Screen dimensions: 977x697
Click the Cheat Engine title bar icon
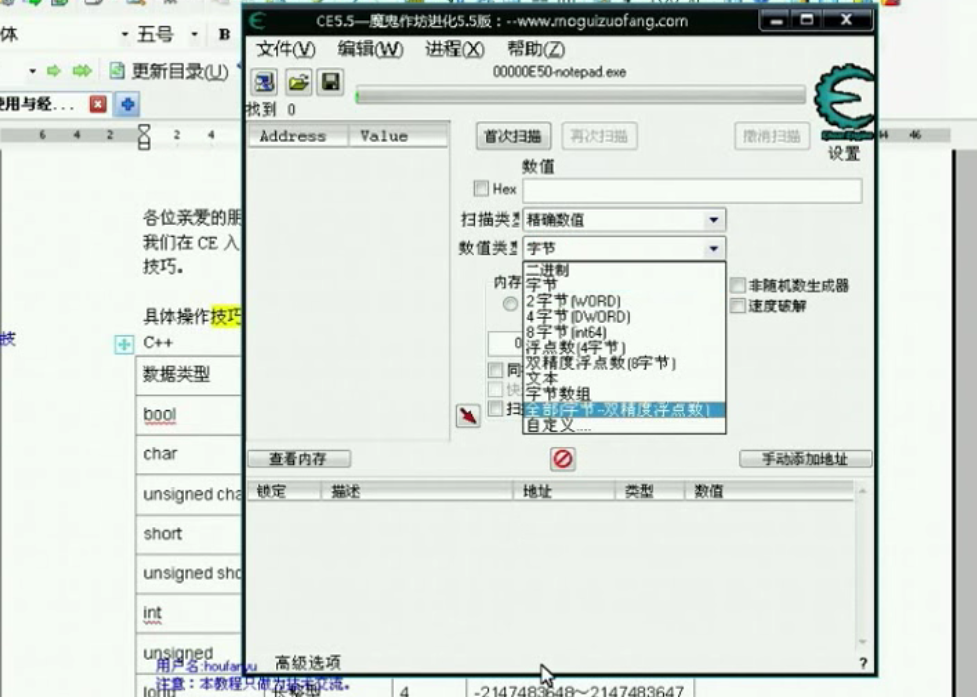point(257,21)
